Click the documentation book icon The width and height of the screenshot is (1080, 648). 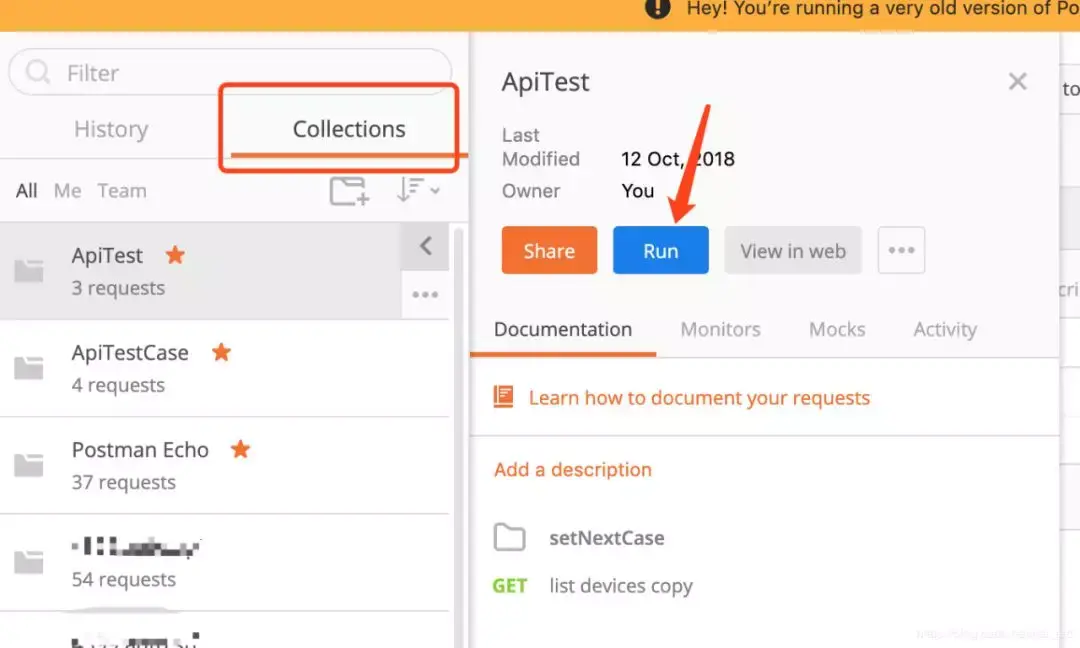(x=503, y=397)
